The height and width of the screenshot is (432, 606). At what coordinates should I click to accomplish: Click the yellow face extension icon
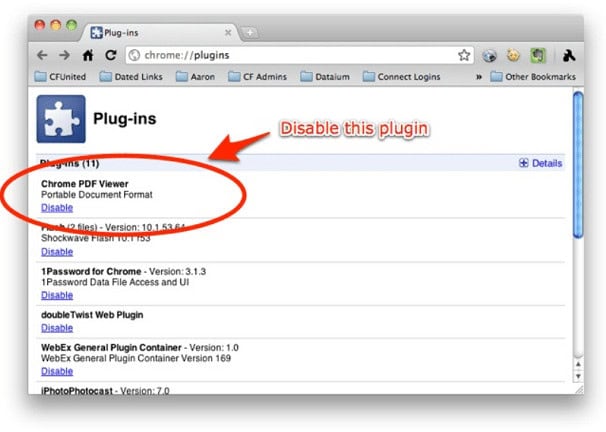(x=513, y=56)
